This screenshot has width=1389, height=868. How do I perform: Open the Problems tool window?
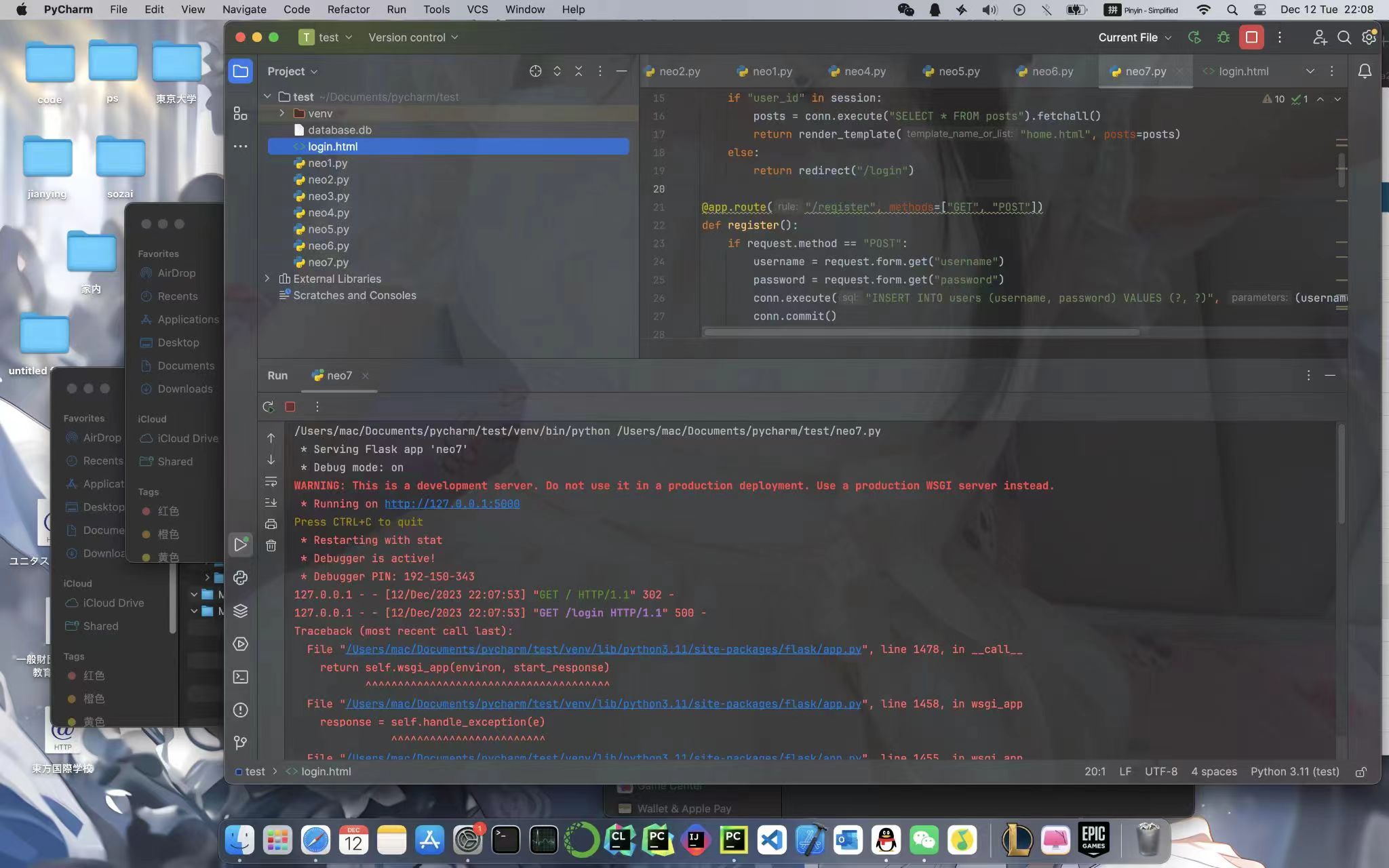(x=240, y=710)
